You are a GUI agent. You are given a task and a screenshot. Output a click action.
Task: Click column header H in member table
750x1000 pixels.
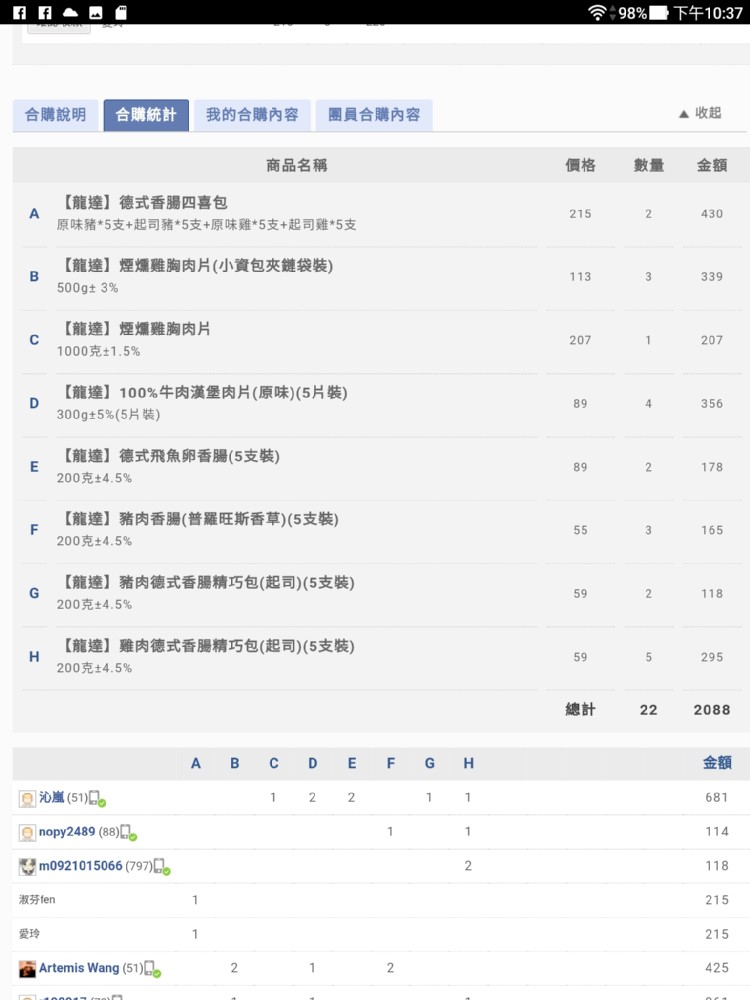point(469,763)
